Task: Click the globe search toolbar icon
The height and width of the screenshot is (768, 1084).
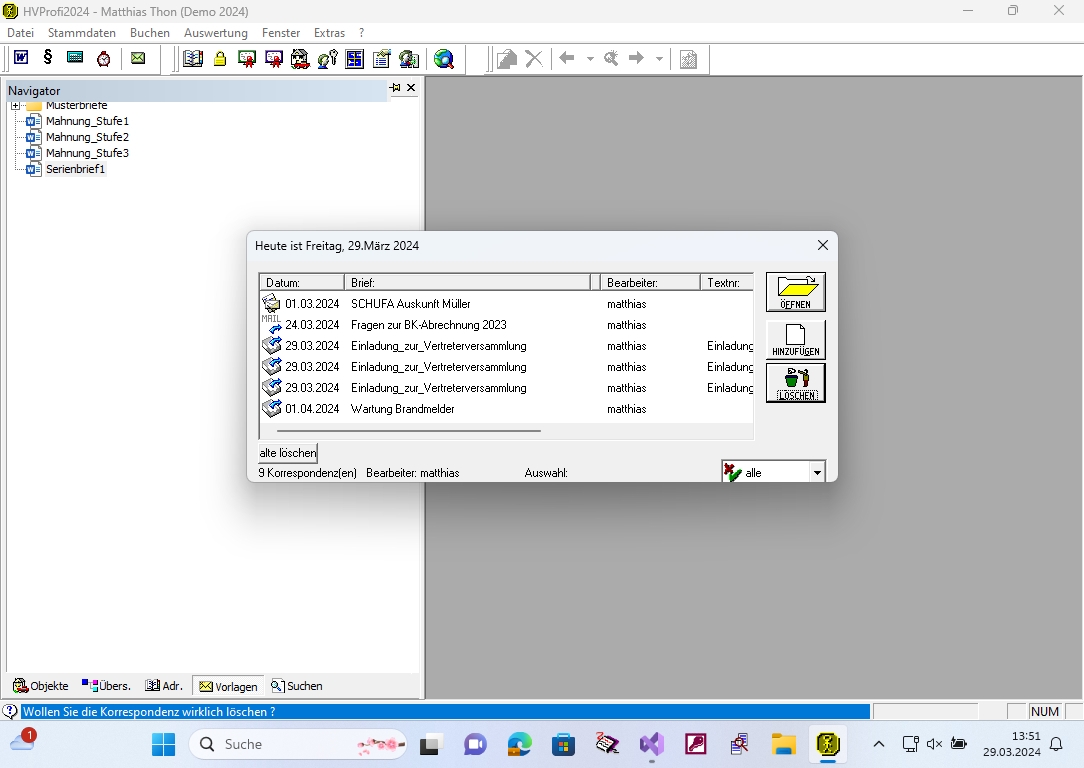Action: (x=444, y=59)
